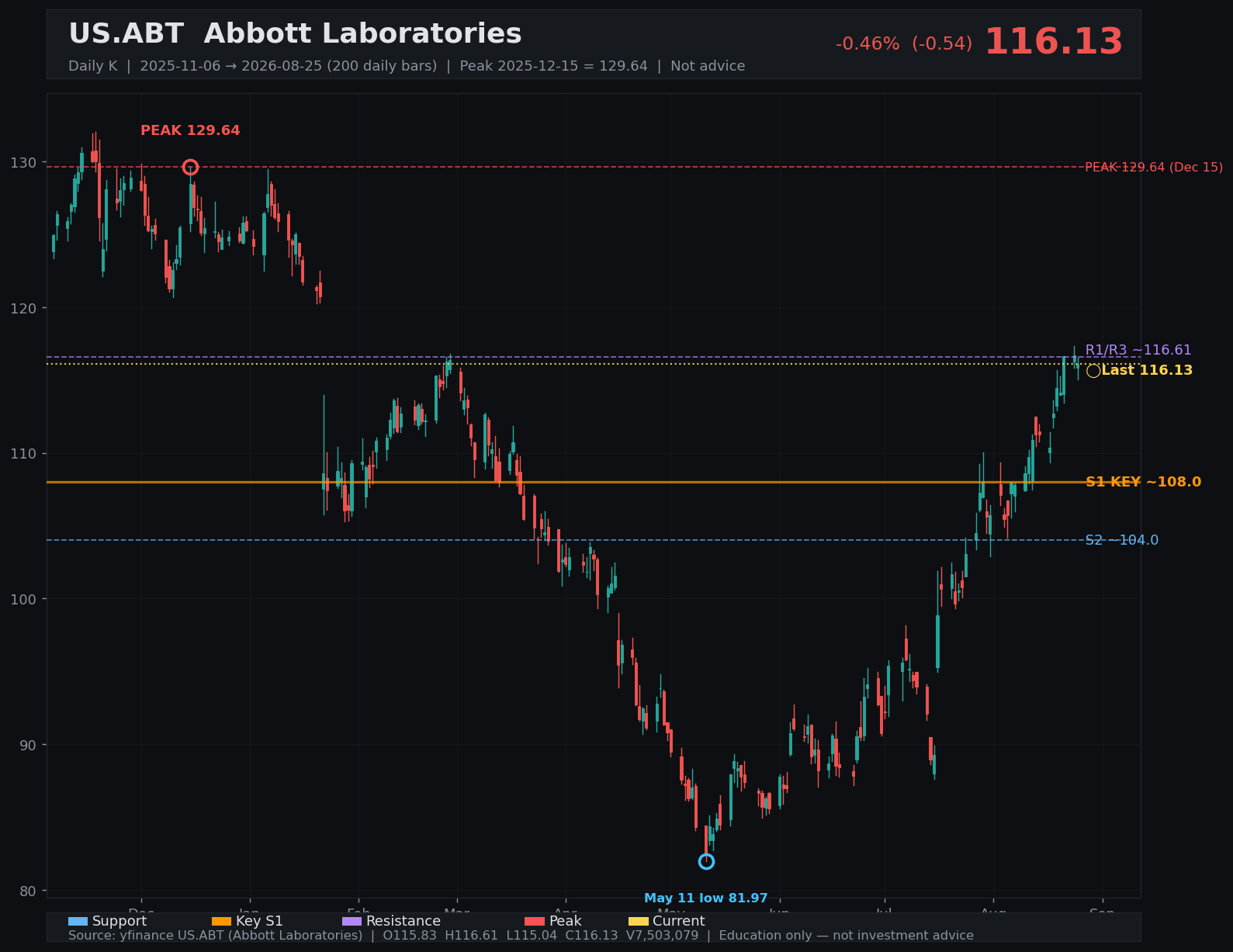Viewport: 1233px width, 952px height.
Task: Click 'Source: yfinance US.ABT' footer text
Action: tap(215, 936)
